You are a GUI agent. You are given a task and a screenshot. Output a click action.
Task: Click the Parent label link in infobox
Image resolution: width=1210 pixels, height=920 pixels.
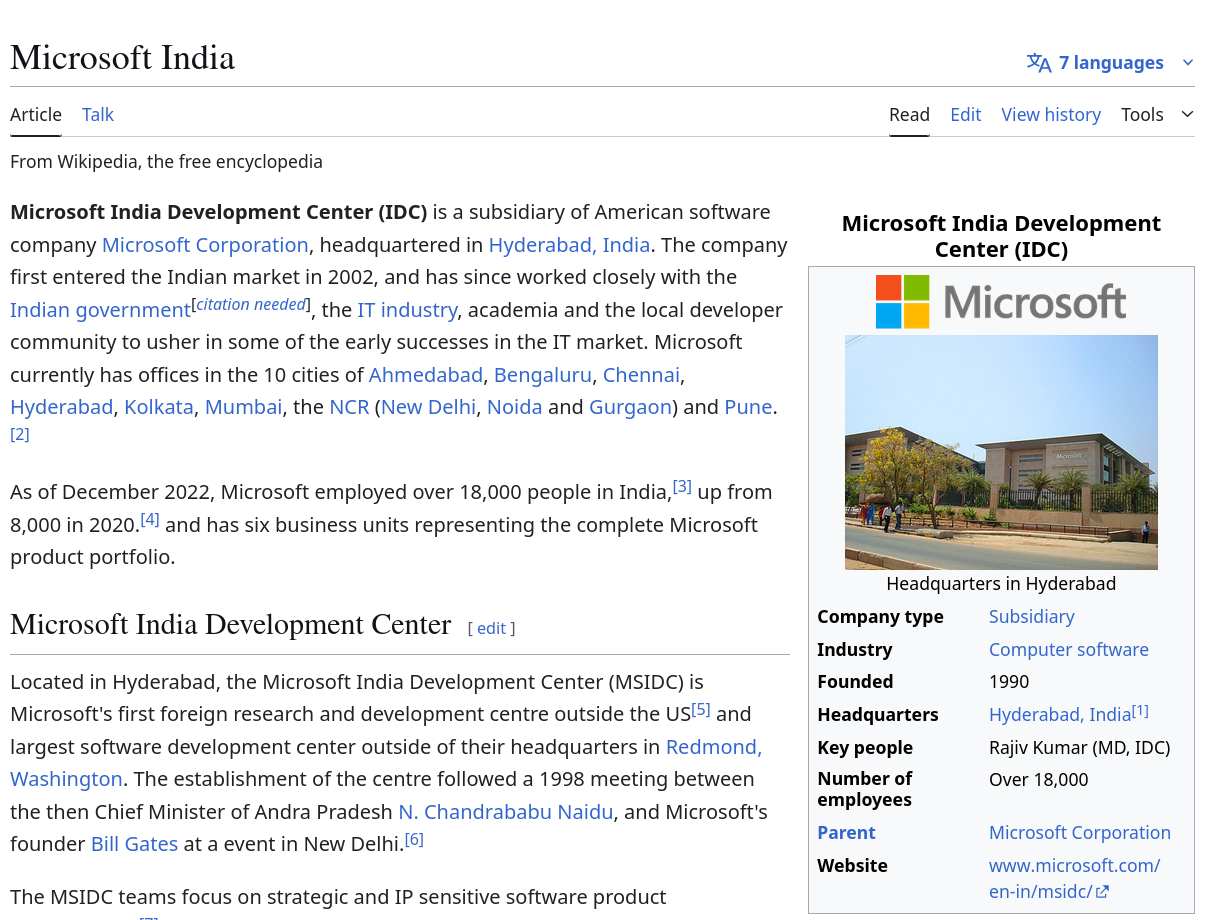[x=846, y=833]
